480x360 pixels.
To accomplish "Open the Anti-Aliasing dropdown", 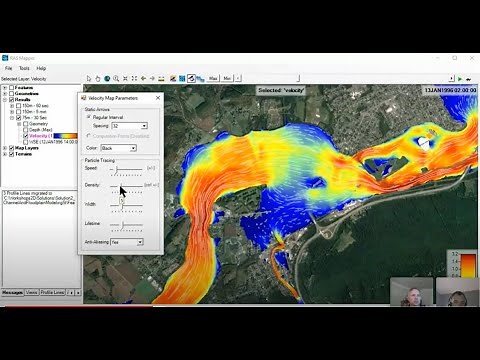I will coord(127,242).
